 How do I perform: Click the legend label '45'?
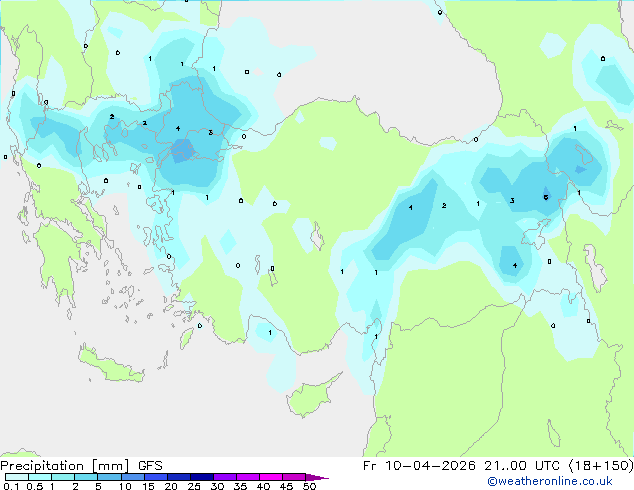(286, 486)
